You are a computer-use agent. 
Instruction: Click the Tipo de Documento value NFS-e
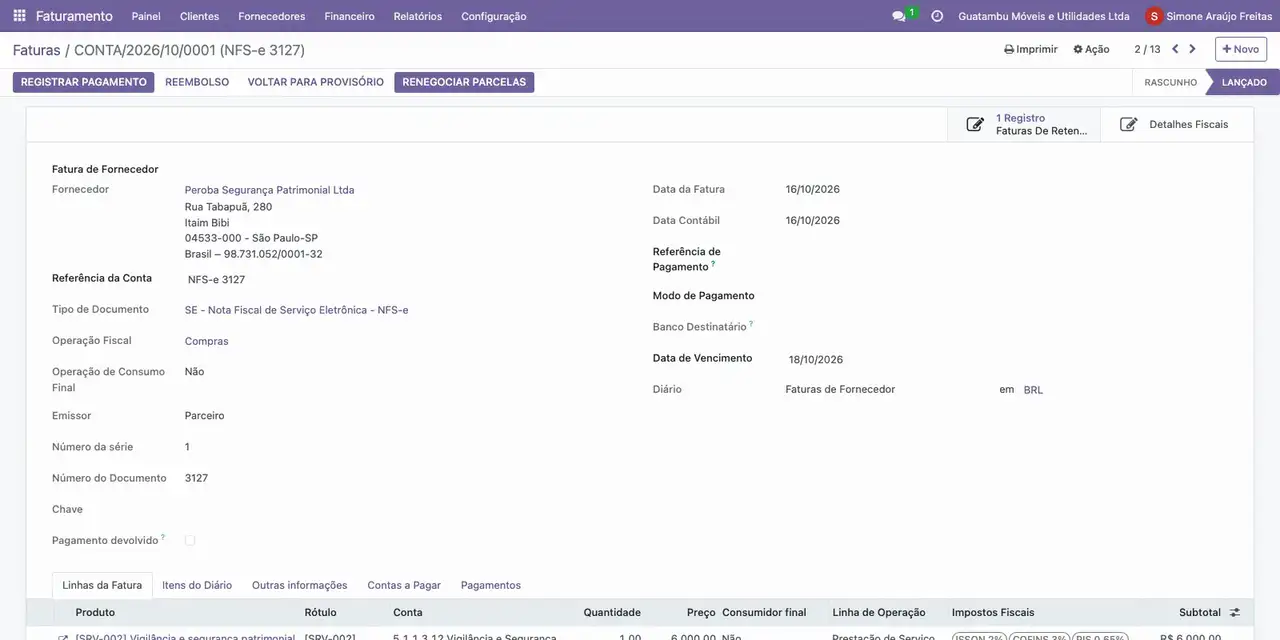[x=296, y=310]
